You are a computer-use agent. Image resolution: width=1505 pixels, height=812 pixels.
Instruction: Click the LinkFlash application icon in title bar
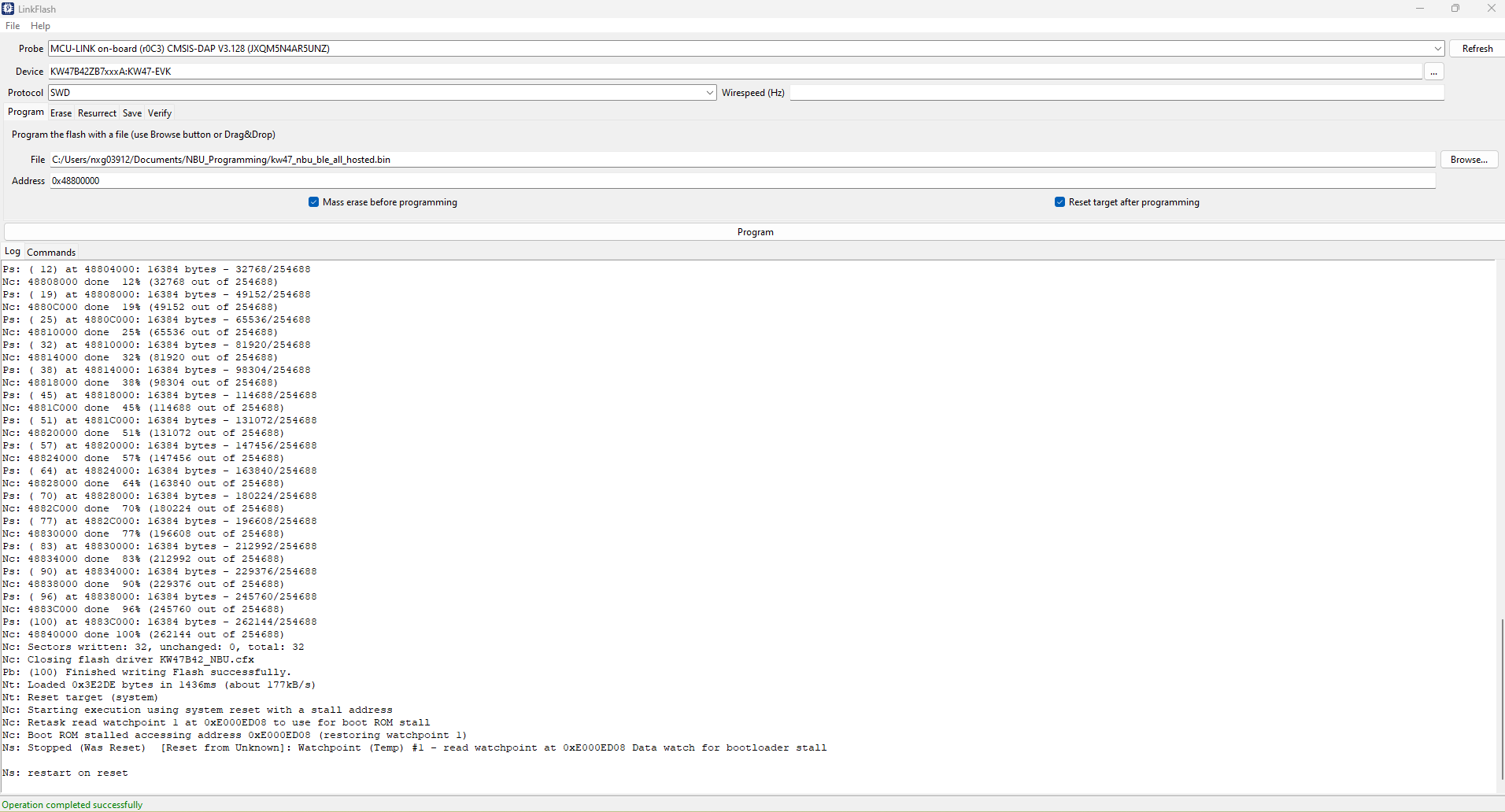[7, 9]
